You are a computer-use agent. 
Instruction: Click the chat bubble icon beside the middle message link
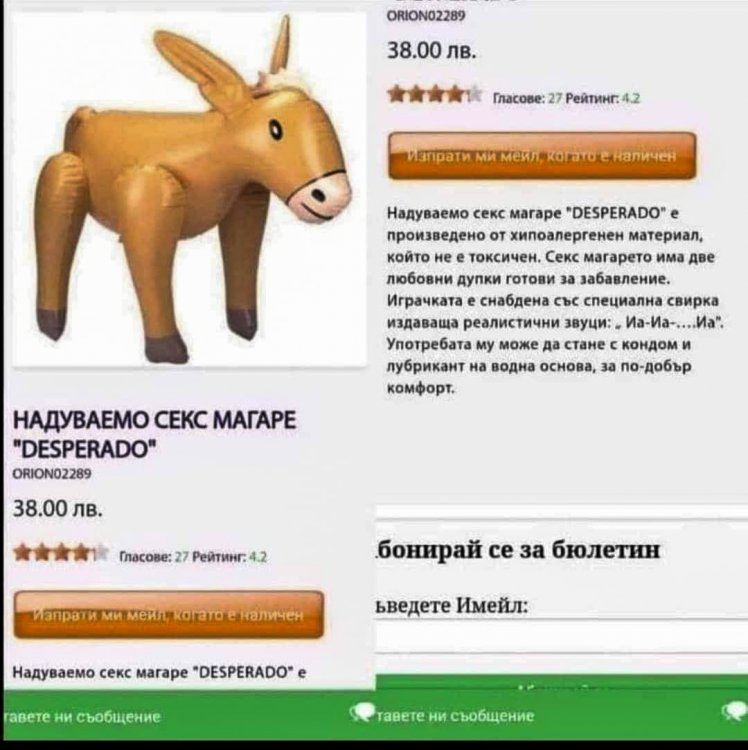[x=362, y=713]
